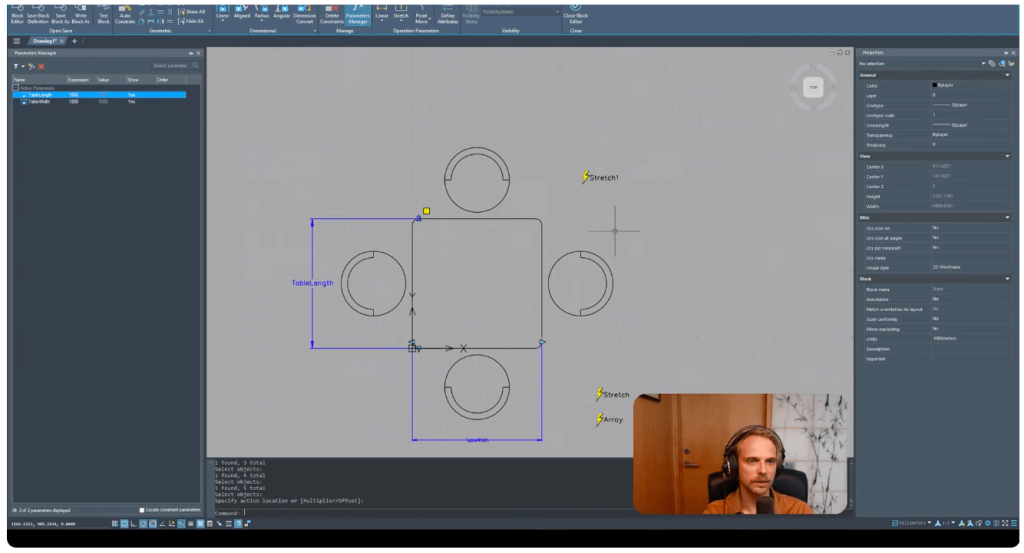Click the Stretch1 action lightning icon
This screenshot has width=1024, height=553.
coord(586,177)
